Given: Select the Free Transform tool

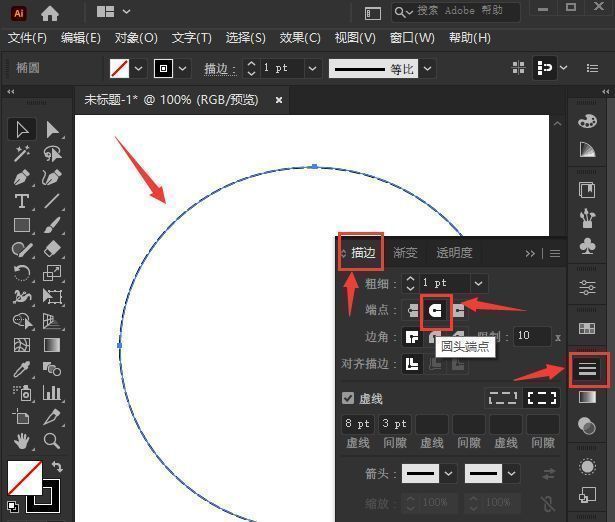Looking at the screenshot, I should coord(52,297).
